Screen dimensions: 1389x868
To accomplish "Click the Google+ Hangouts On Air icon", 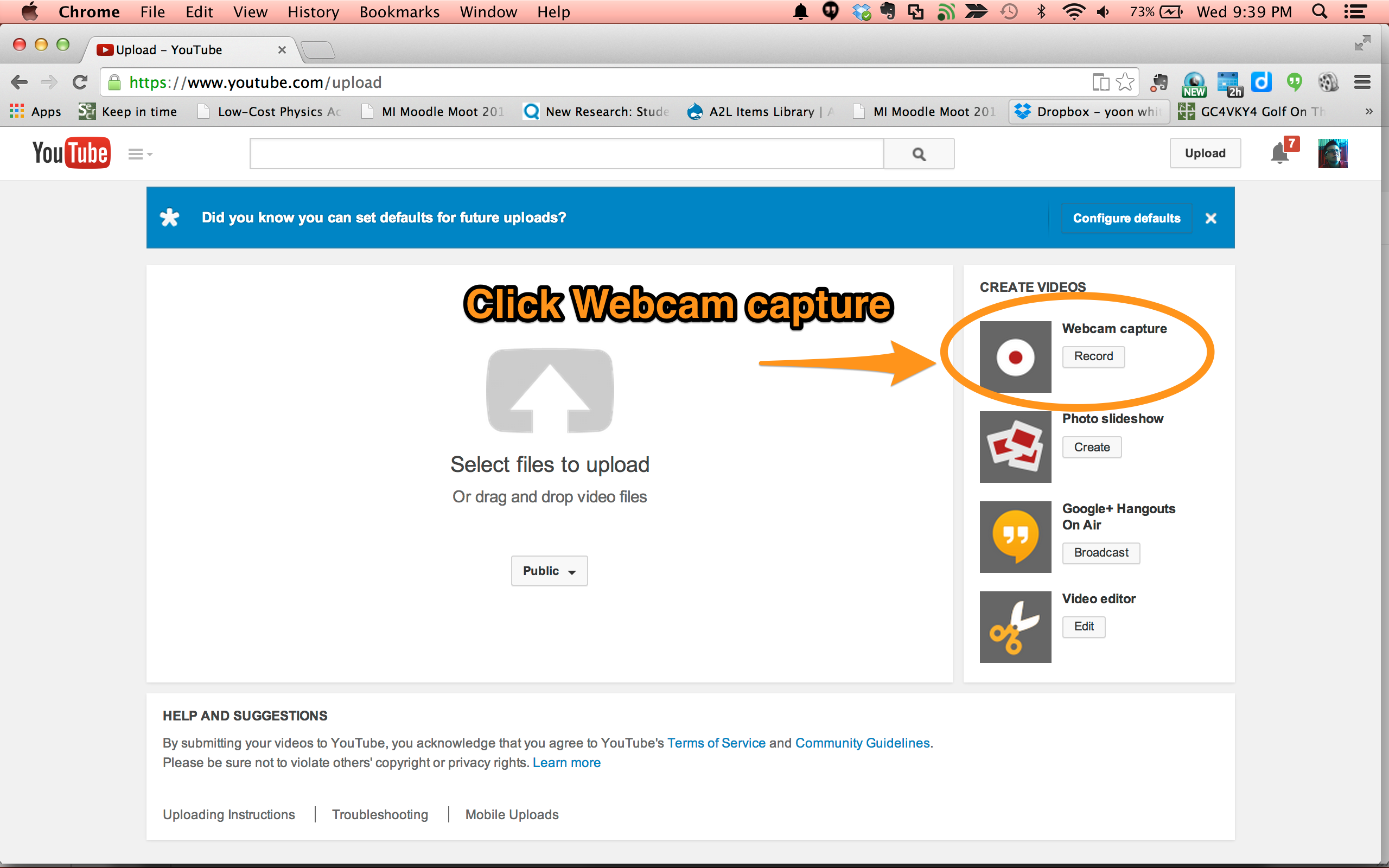I will click(x=1015, y=537).
